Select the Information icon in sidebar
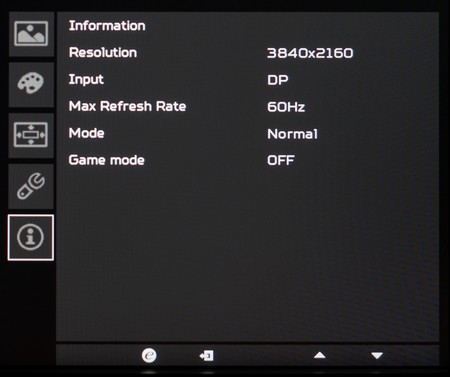This screenshot has width=450, height=377. (x=31, y=237)
